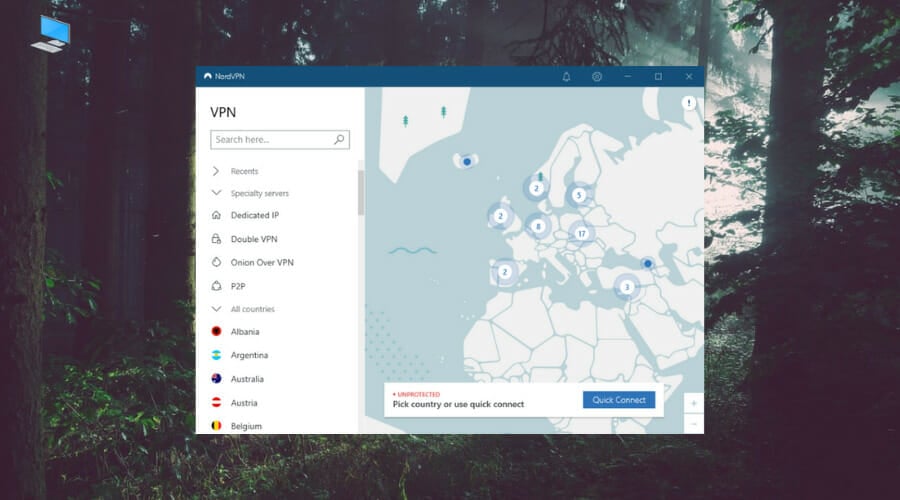900x500 pixels.
Task: Click the Dedicated IP home icon
Action: (x=216, y=215)
